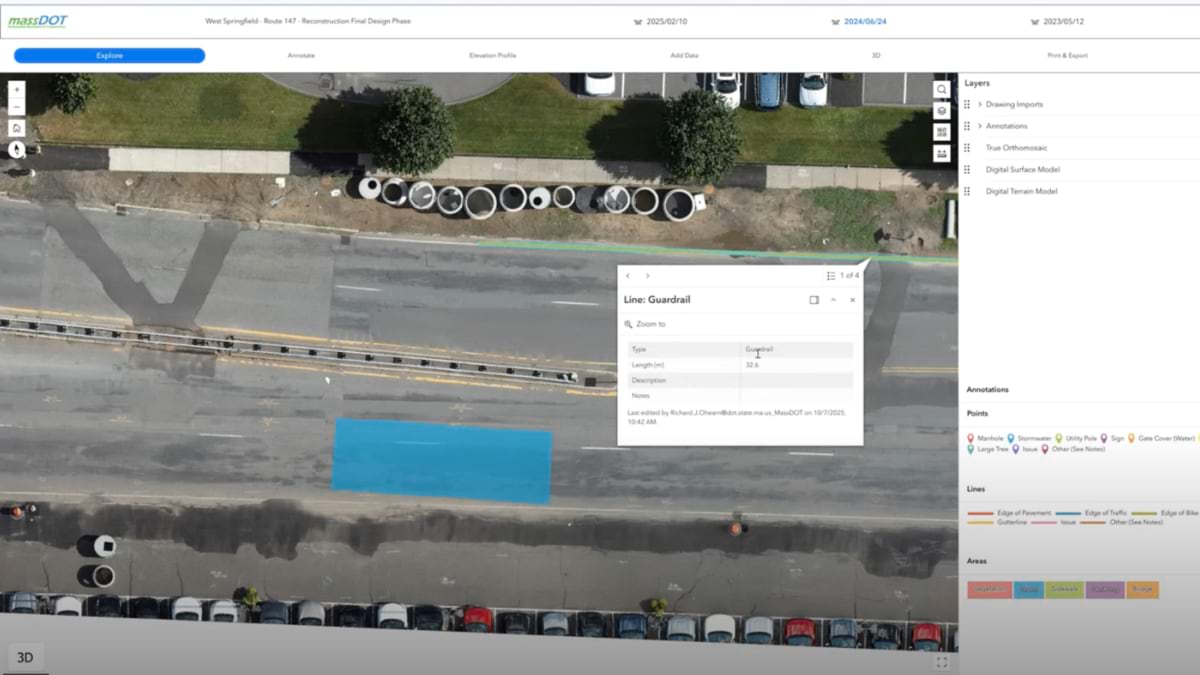Grab the drag handle for Drawing Imports
This screenshot has width=1200, height=675.
[x=967, y=104]
